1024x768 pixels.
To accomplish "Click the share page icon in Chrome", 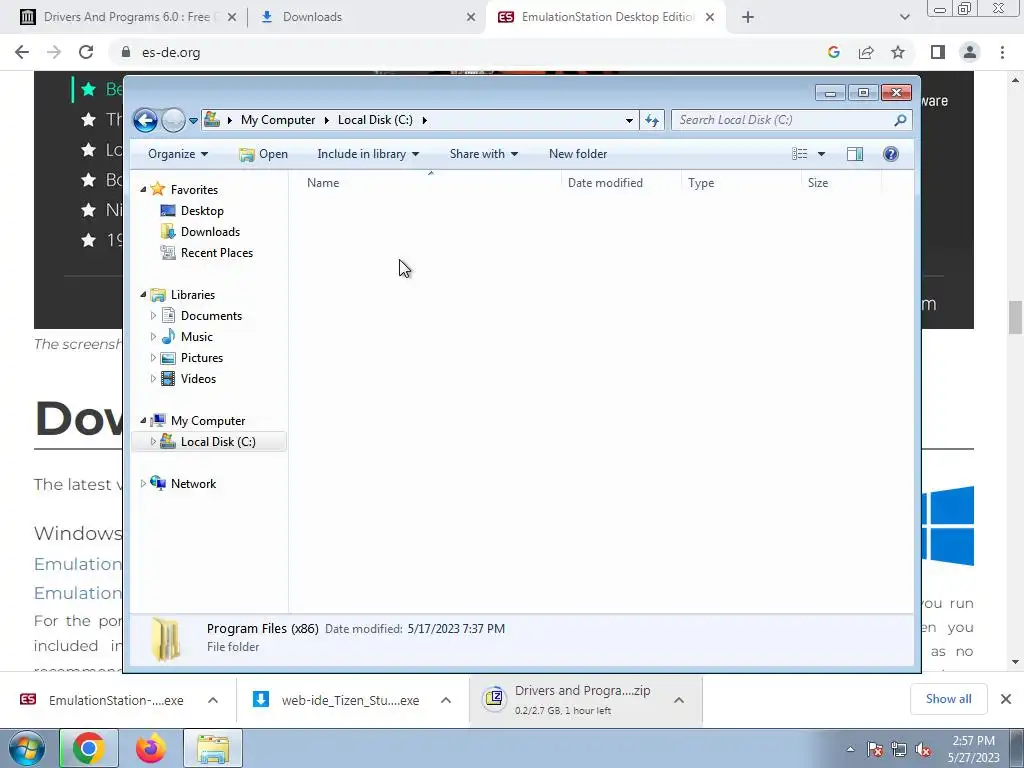I will click(866, 52).
